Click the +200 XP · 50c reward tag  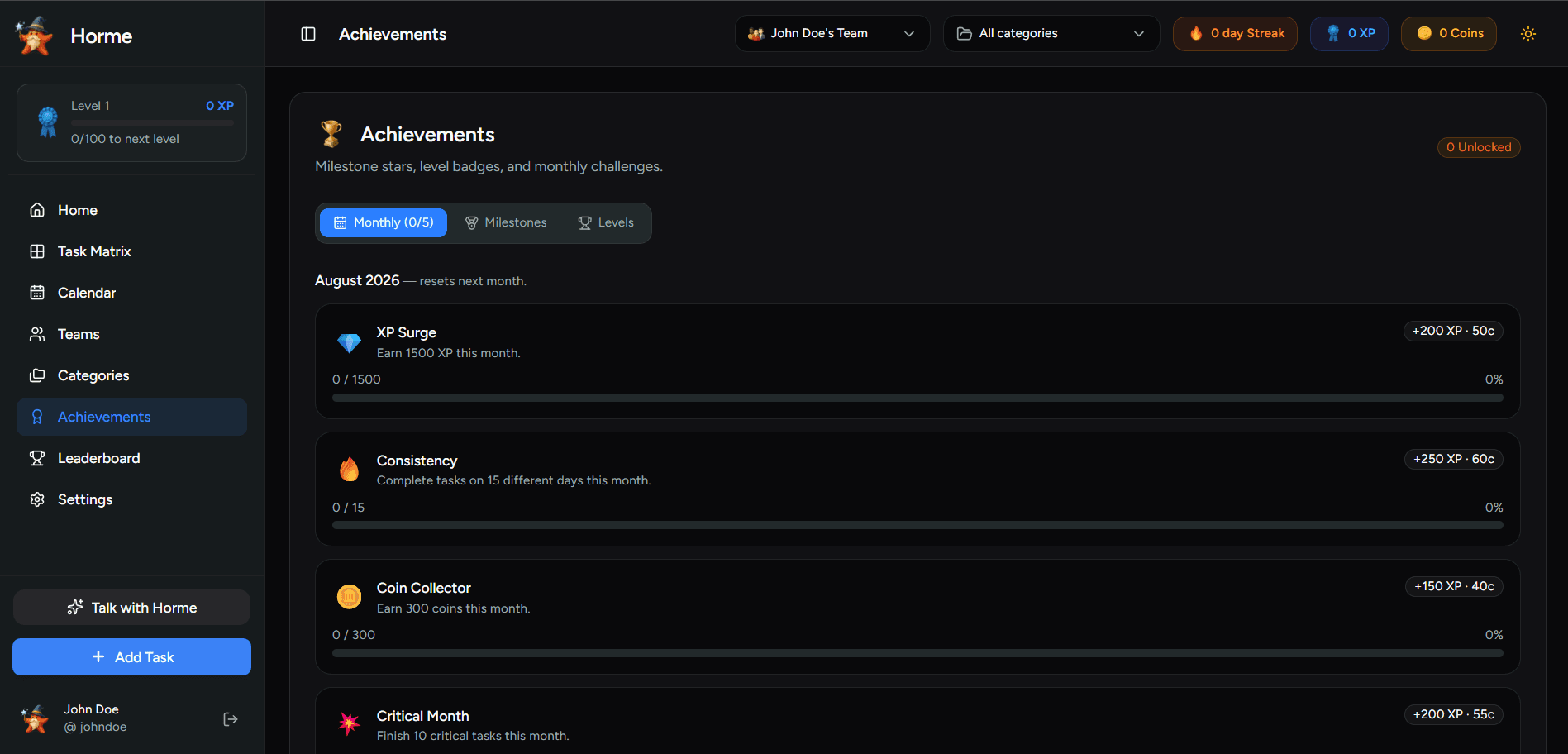point(1453,331)
